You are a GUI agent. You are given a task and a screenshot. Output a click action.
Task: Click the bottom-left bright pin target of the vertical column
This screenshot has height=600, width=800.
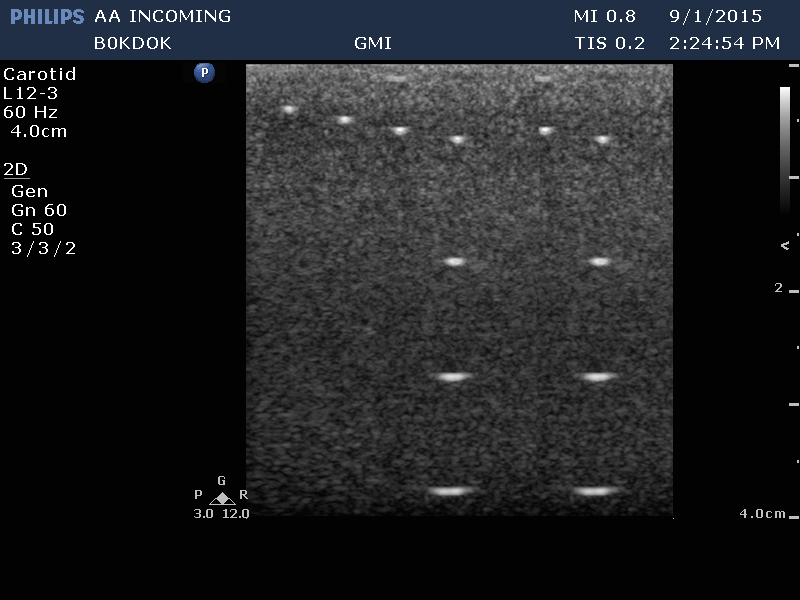click(451, 491)
